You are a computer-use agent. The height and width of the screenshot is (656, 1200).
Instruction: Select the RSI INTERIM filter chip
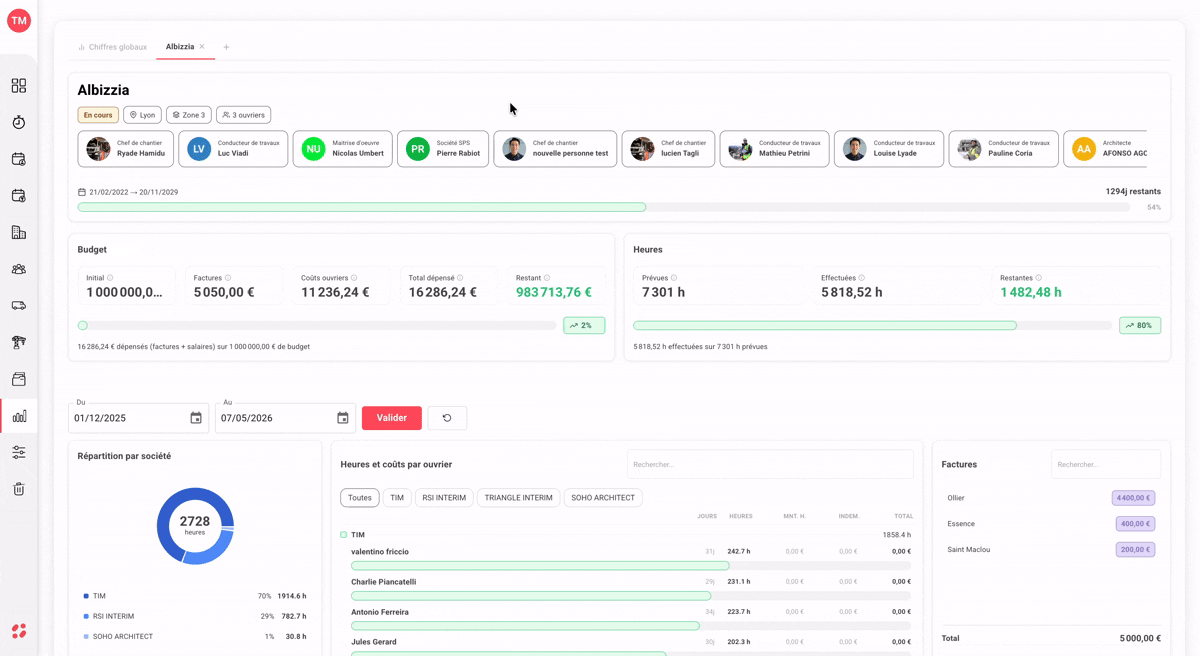coord(444,497)
